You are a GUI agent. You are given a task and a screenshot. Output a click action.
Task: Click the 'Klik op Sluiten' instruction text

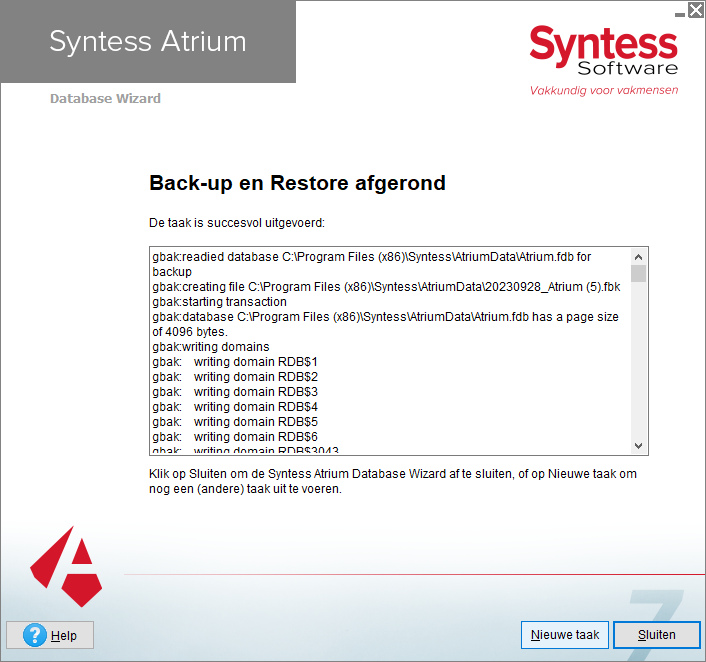coord(393,481)
